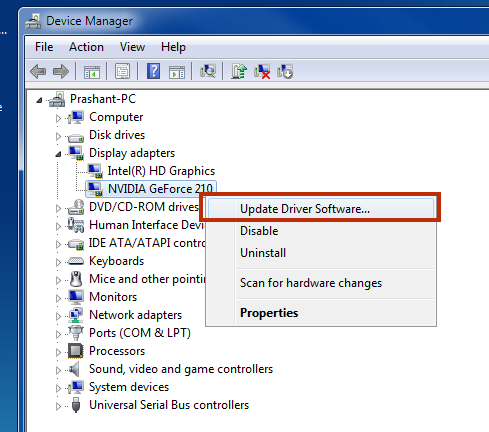This screenshot has width=489, height=432.
Task: Select the Keyboards category label
Action: [x=116, y=261]
